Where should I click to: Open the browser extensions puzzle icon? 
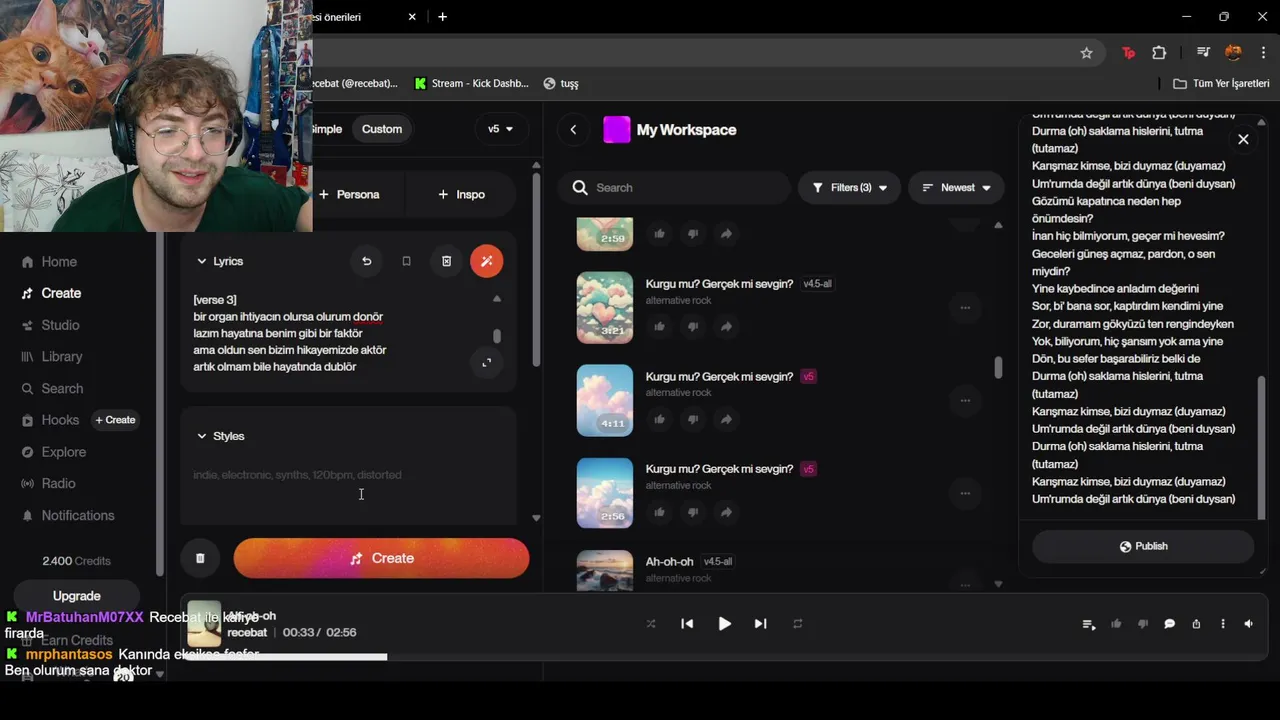click(1159, 53)
